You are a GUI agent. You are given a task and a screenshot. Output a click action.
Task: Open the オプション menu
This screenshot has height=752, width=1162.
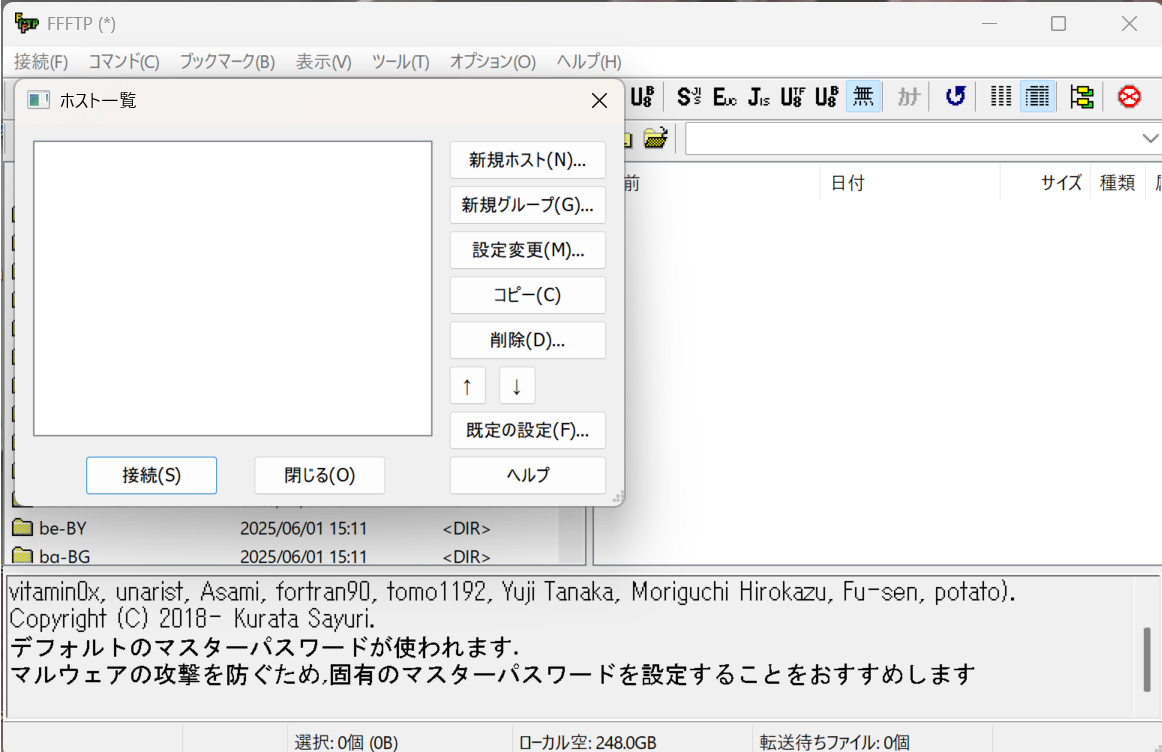tap(492, 61)
